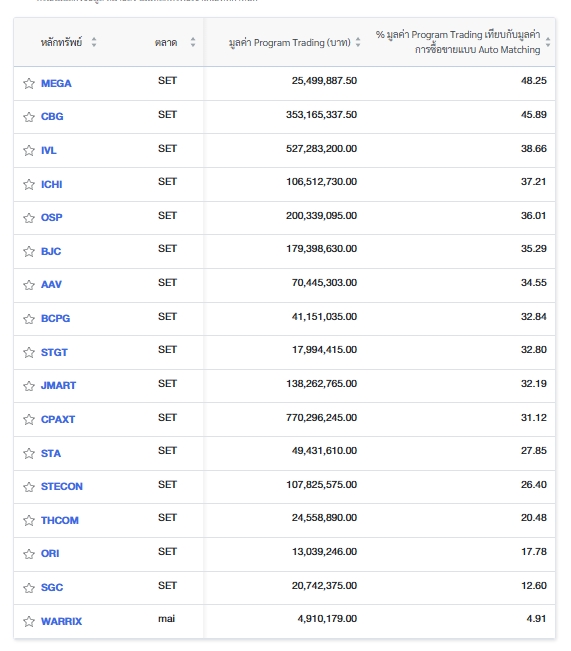The image size is (571, 651).
Task: Mark STECON as favorite with star
Action: pos(29,487)
